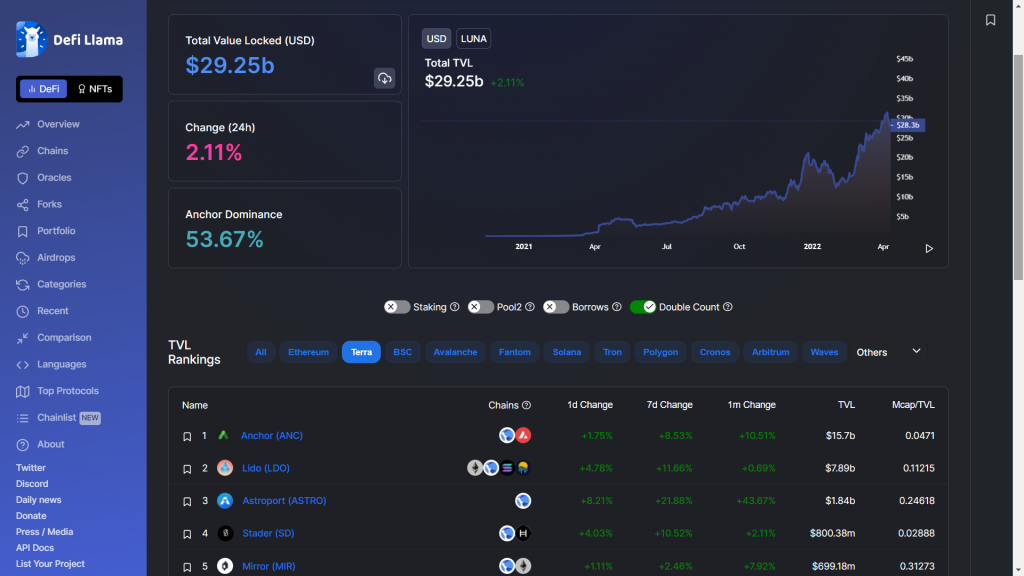Viewport: 1024px width, 576px height.
Task: Click the Top Protocols map icon
Action: [23, 391]
